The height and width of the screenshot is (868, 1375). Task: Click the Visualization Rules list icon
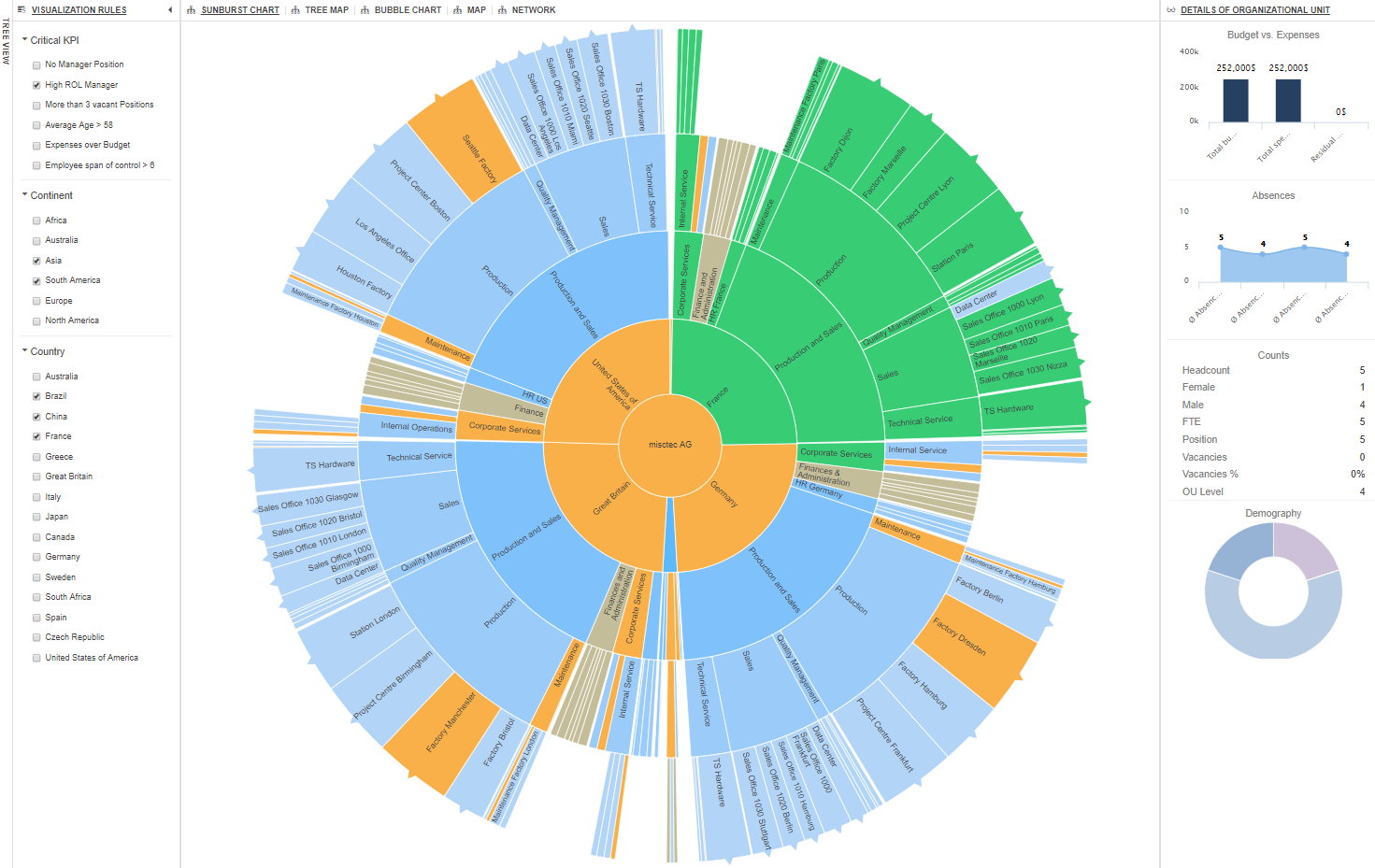click(21, 10)
